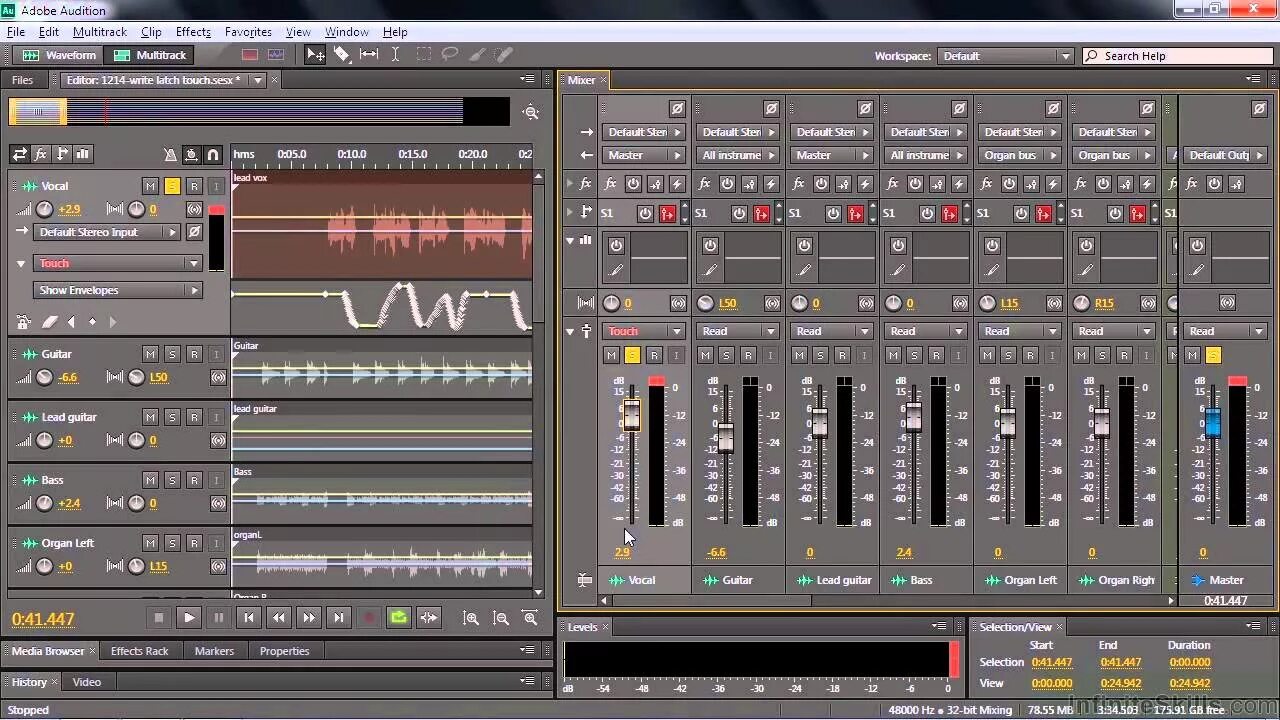Click the Record transport button
This screenshot has height=720, width=1280.
point(369,618)
